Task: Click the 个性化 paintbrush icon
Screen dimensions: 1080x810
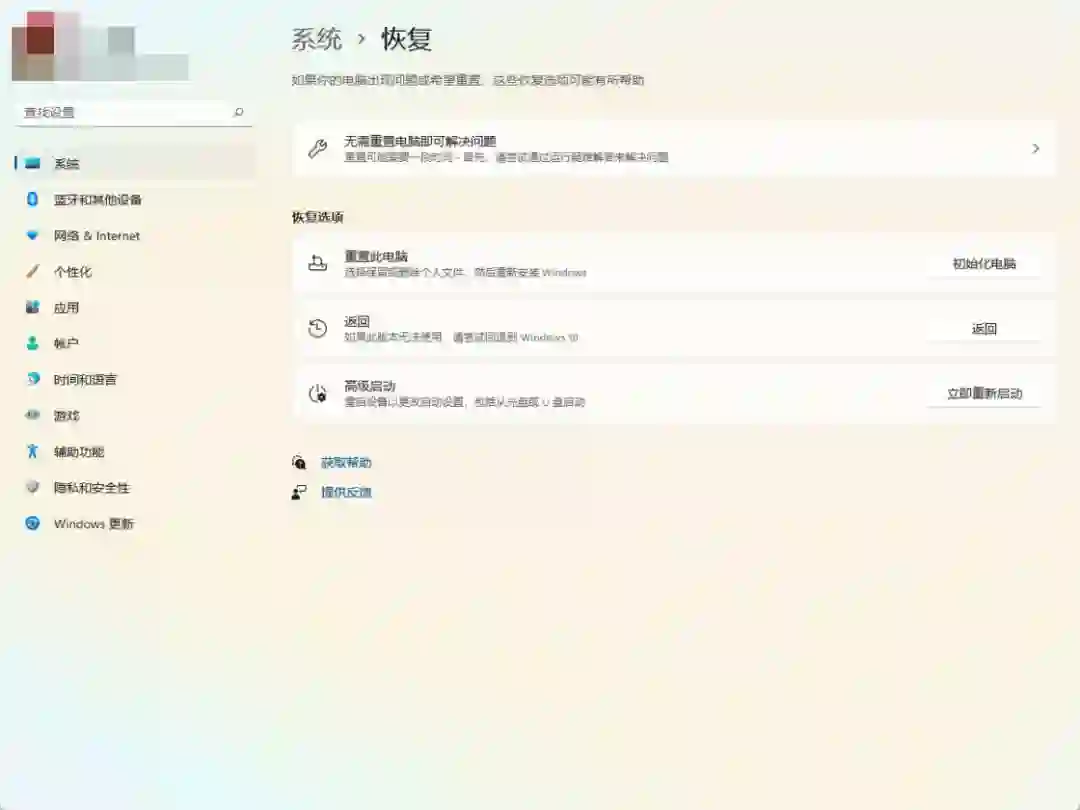Action: pos(32,271)
